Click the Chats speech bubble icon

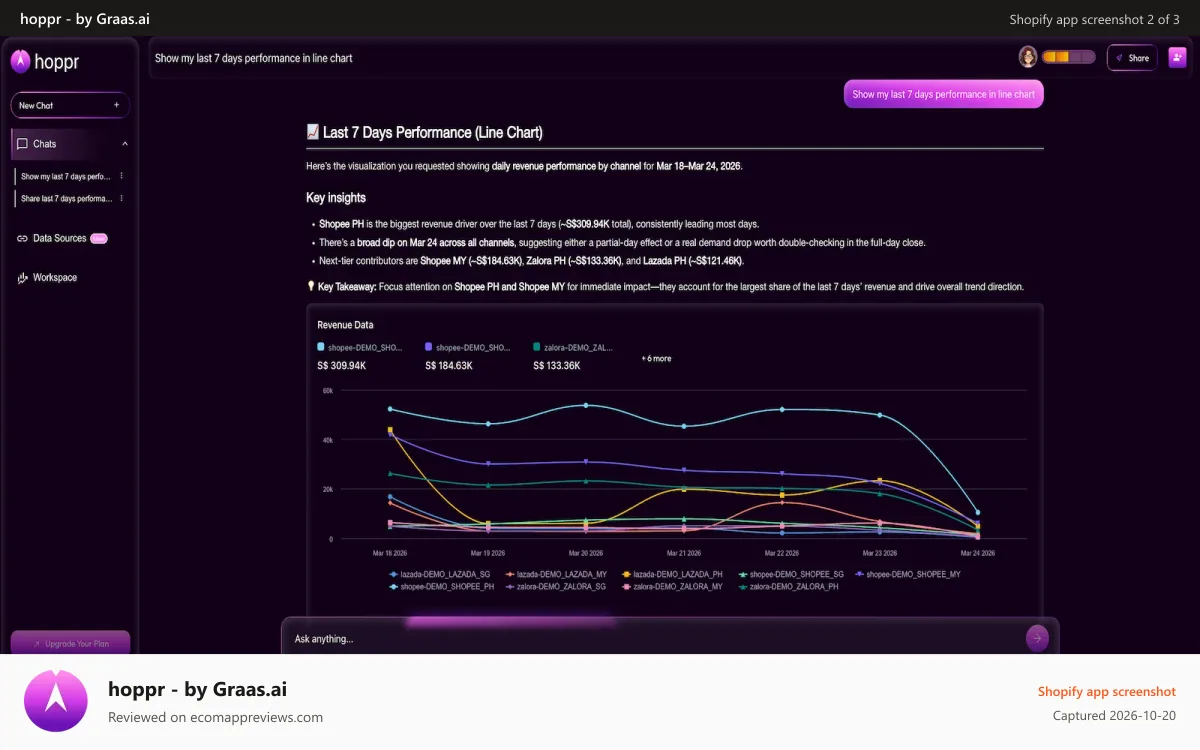[22, 144]
